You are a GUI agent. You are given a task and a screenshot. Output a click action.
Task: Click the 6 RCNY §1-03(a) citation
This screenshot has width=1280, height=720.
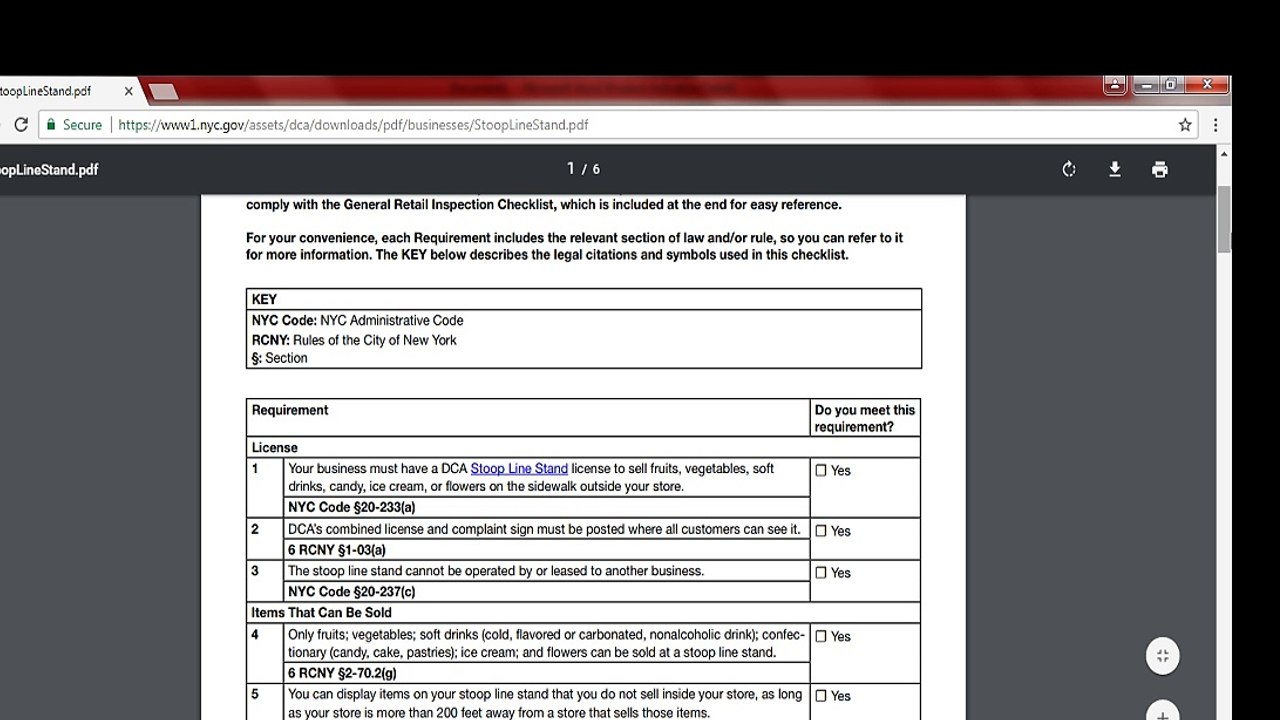click(336, 549)
